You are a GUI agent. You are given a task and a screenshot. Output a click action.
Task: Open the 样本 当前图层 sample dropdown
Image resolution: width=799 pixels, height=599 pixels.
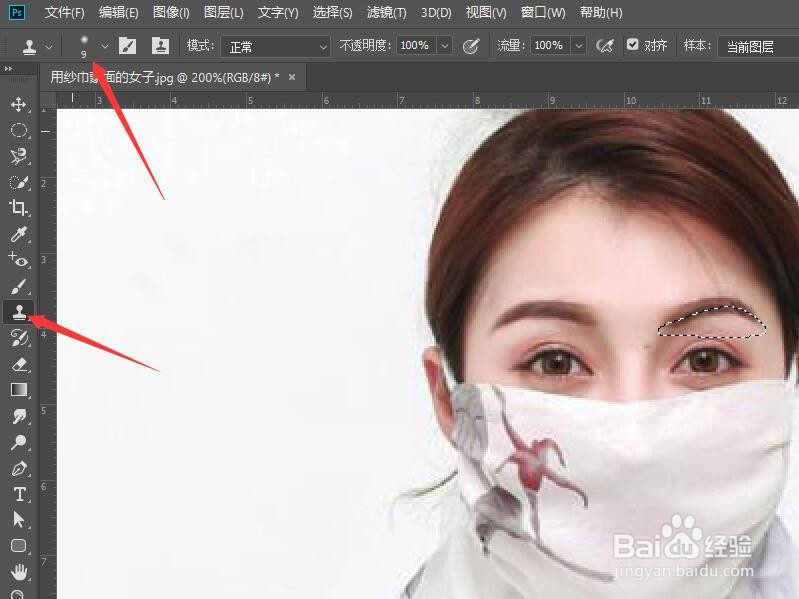[758, 47]
